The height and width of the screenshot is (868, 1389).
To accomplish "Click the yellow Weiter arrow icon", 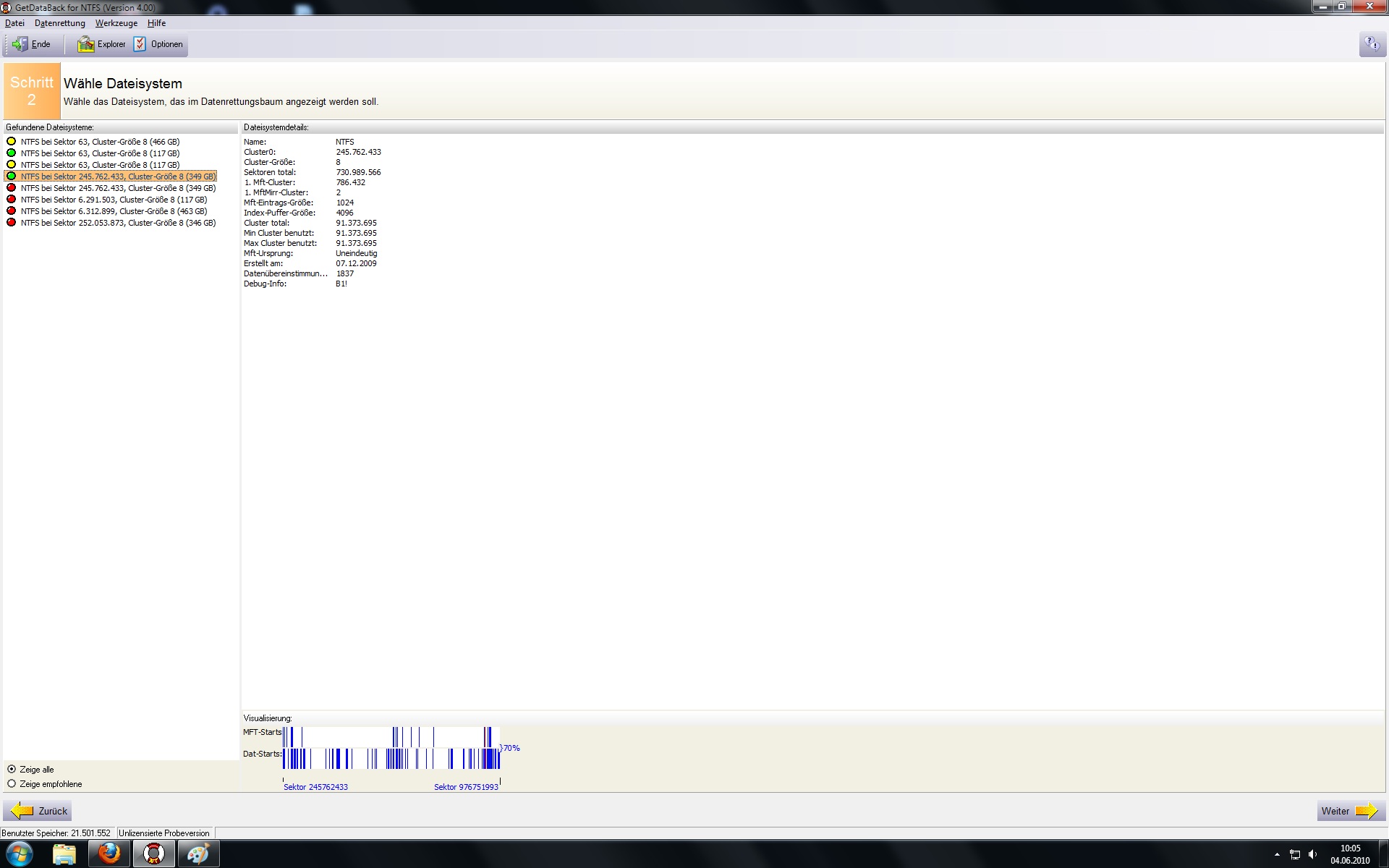I will [x=1366, y=811].
